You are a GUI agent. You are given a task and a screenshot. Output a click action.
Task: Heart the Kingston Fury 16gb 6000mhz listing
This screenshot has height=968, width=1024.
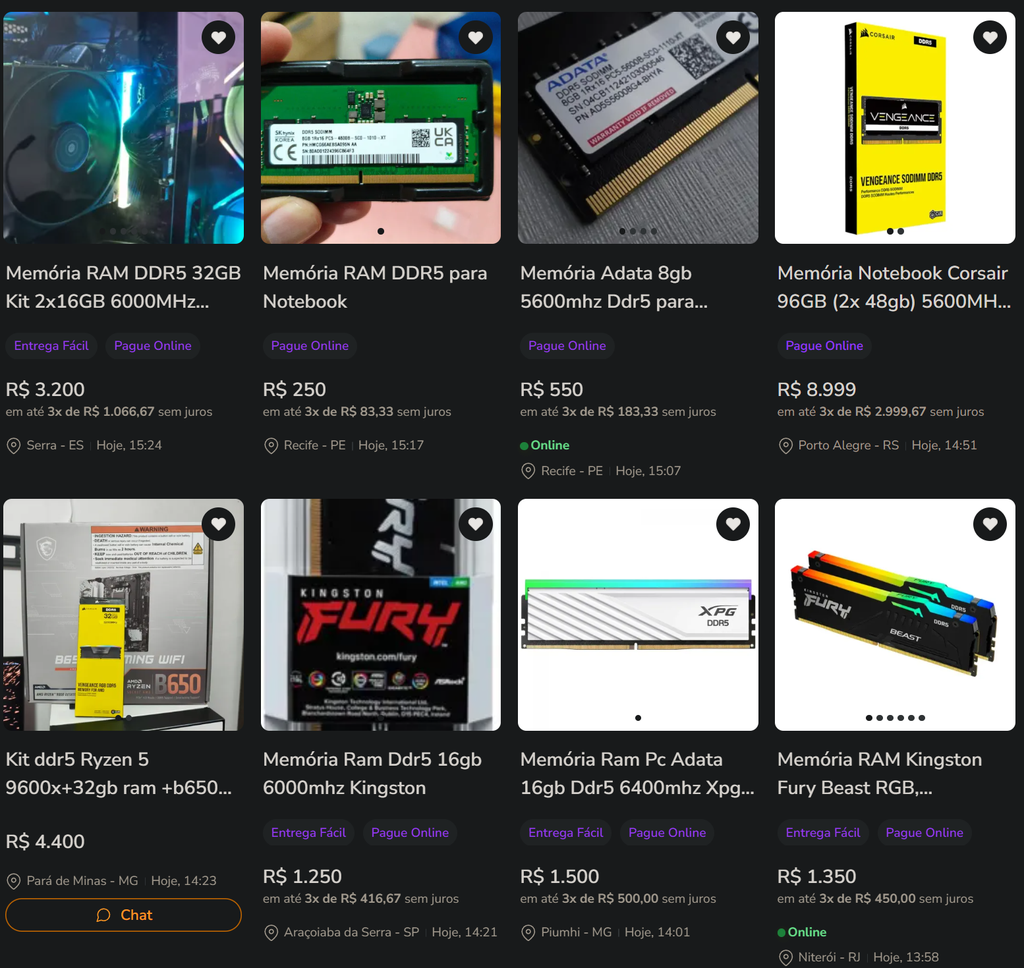coord(475,524)
